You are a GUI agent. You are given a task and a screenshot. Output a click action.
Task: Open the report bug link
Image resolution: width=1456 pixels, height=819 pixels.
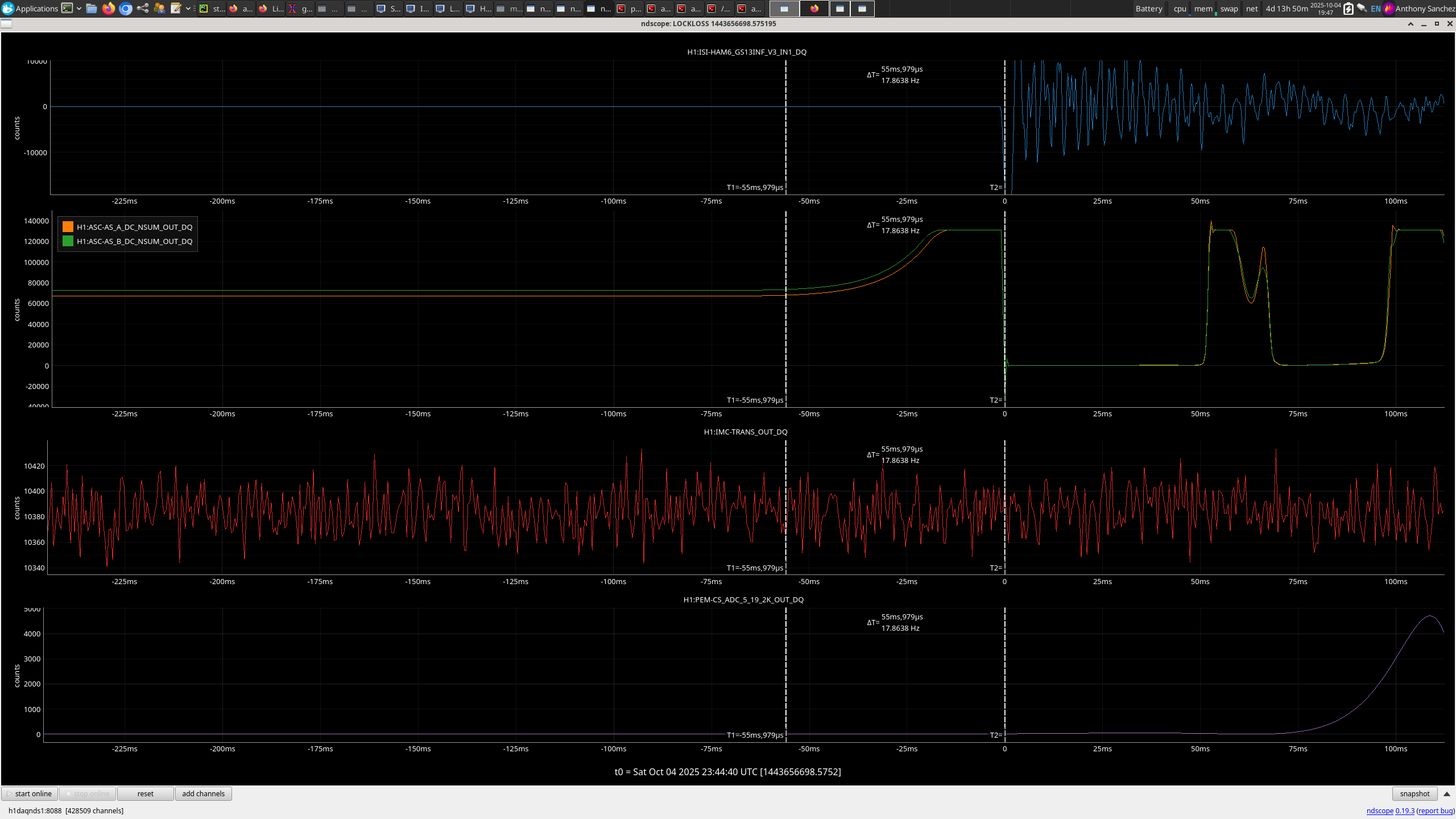1435,811
